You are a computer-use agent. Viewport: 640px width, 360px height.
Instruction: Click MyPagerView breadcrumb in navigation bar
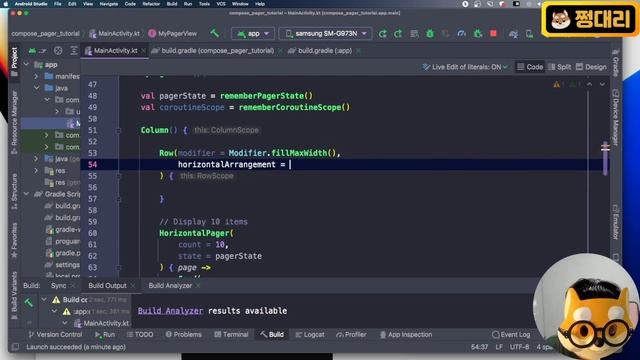point(173,33)
